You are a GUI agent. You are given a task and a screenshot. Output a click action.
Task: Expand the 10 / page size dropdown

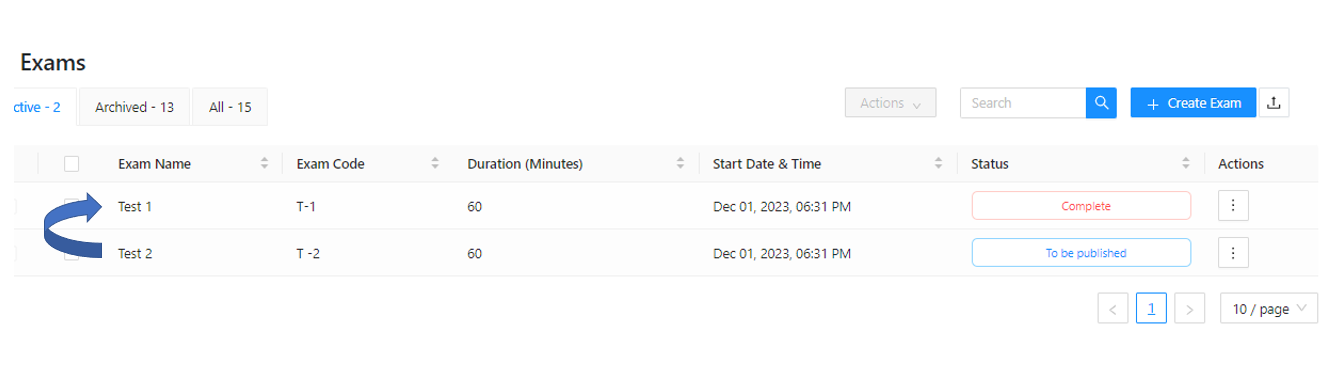[1269, 309]
